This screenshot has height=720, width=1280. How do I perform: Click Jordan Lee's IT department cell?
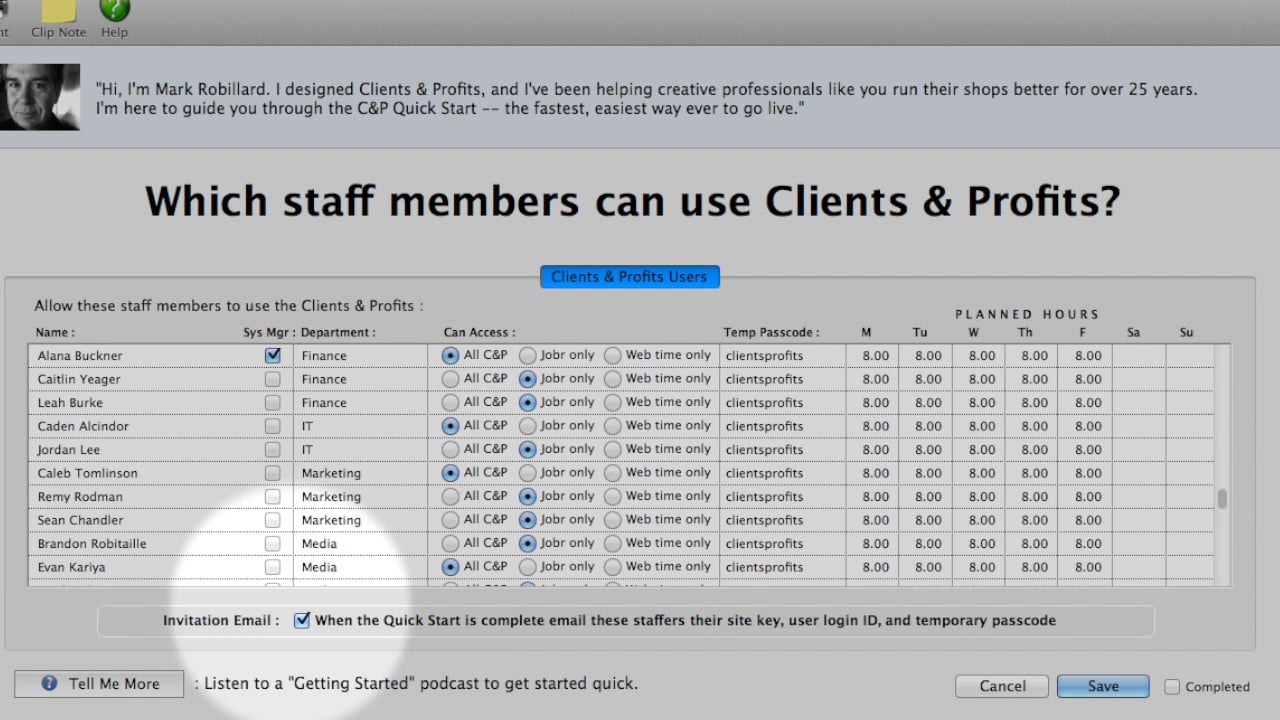[x=361, y=449]
